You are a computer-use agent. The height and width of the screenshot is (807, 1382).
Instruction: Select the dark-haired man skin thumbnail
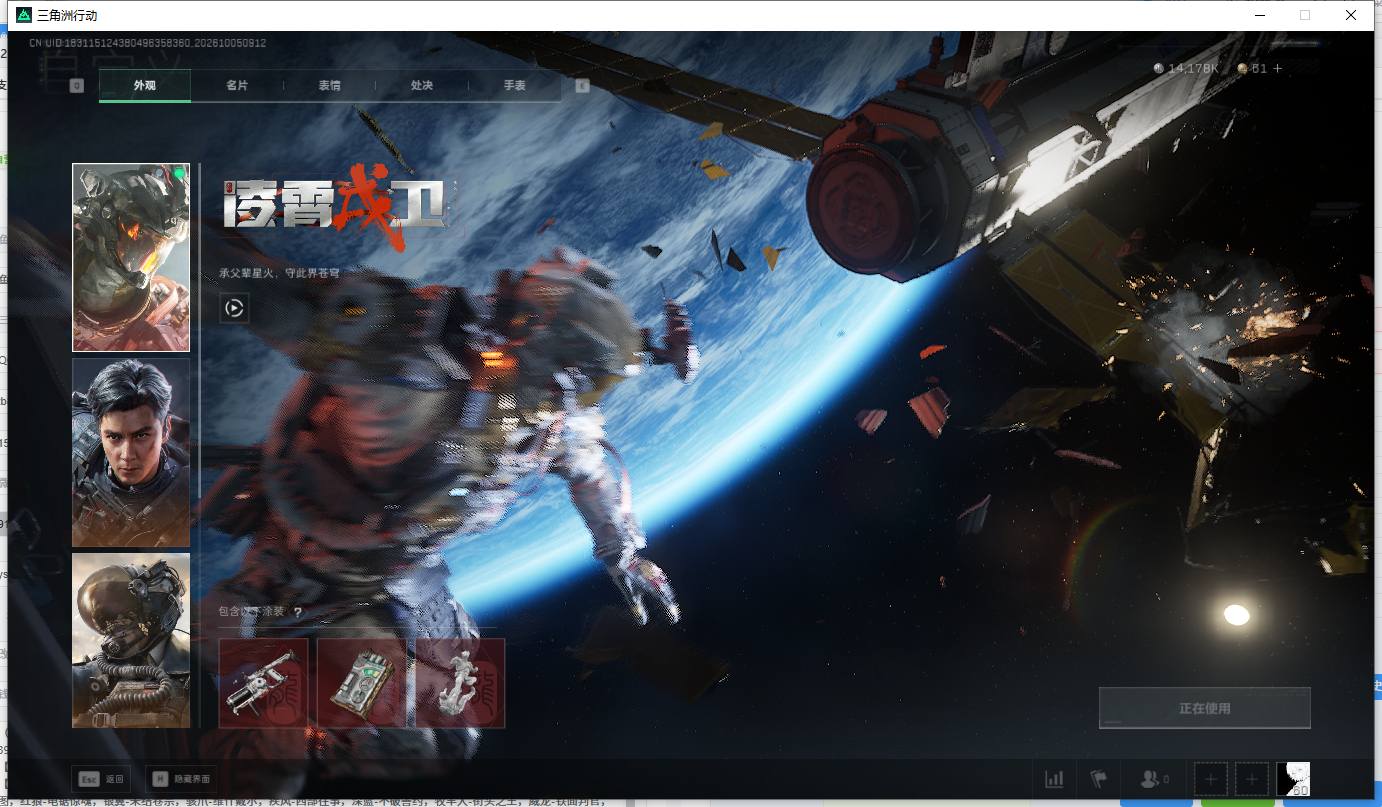(131, 452)
